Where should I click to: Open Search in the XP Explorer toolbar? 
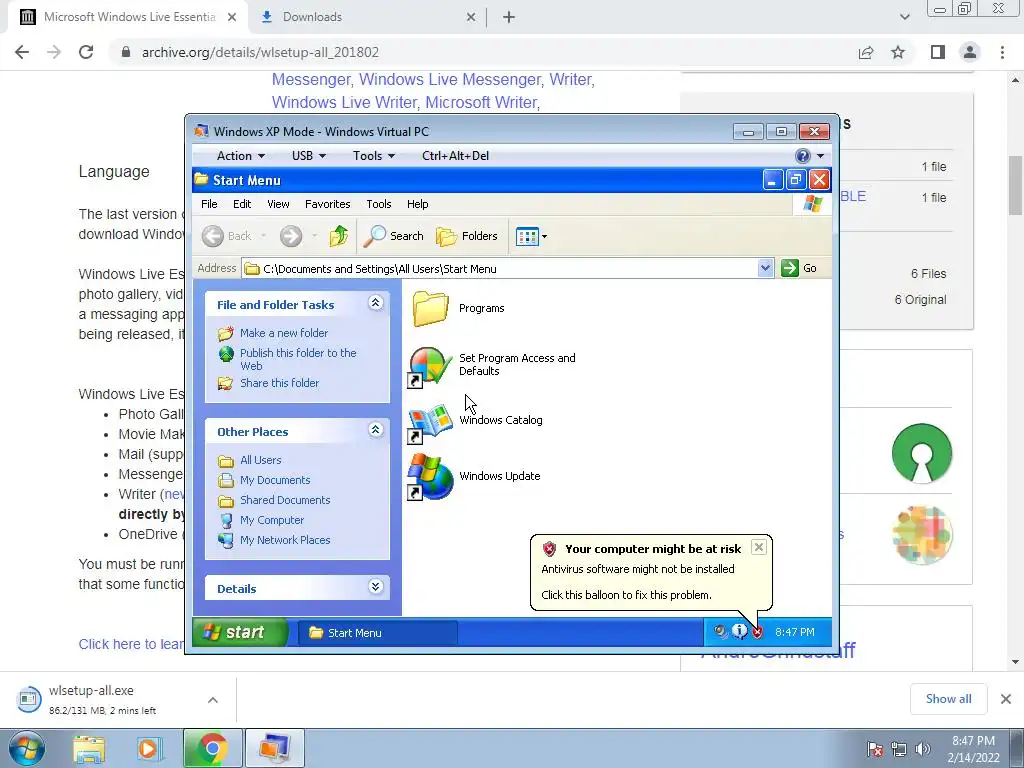[x=394, y=236]
